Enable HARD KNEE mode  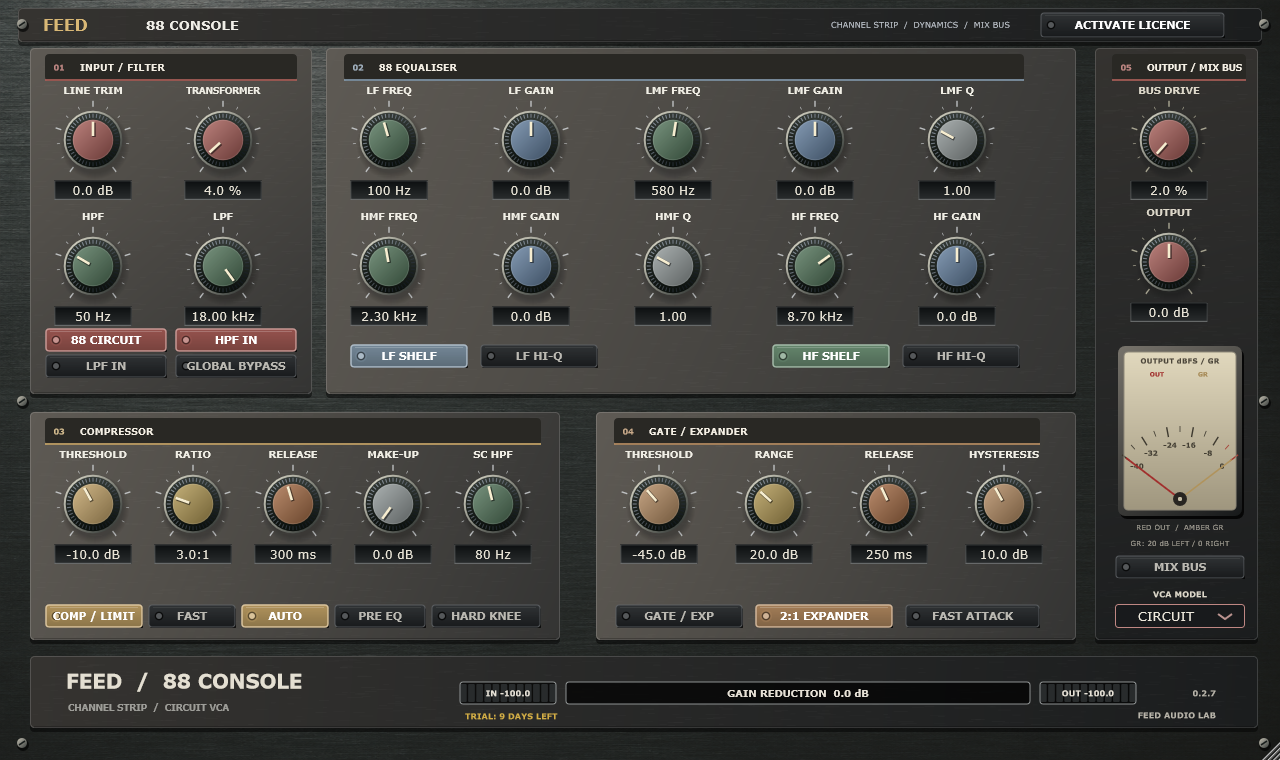(486, 616)
